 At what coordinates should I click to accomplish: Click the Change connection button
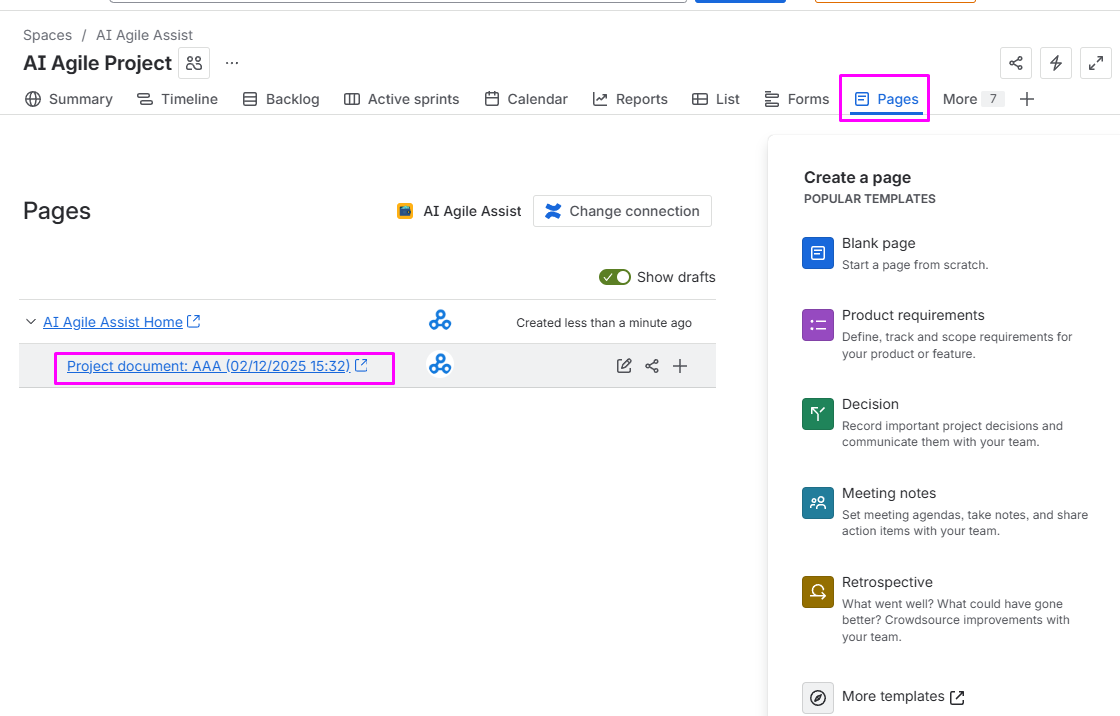pos(622,211)
